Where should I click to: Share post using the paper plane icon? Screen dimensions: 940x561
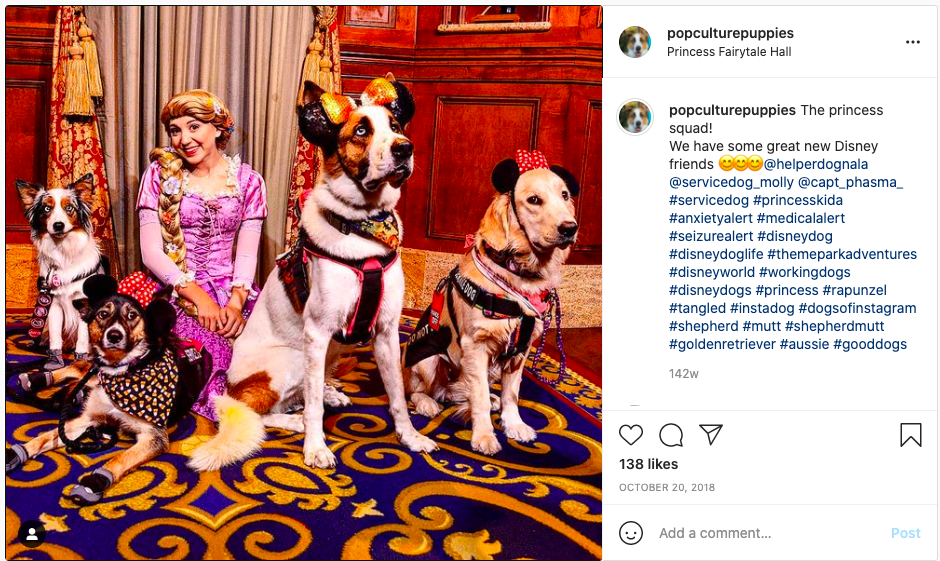pos(711,434)
